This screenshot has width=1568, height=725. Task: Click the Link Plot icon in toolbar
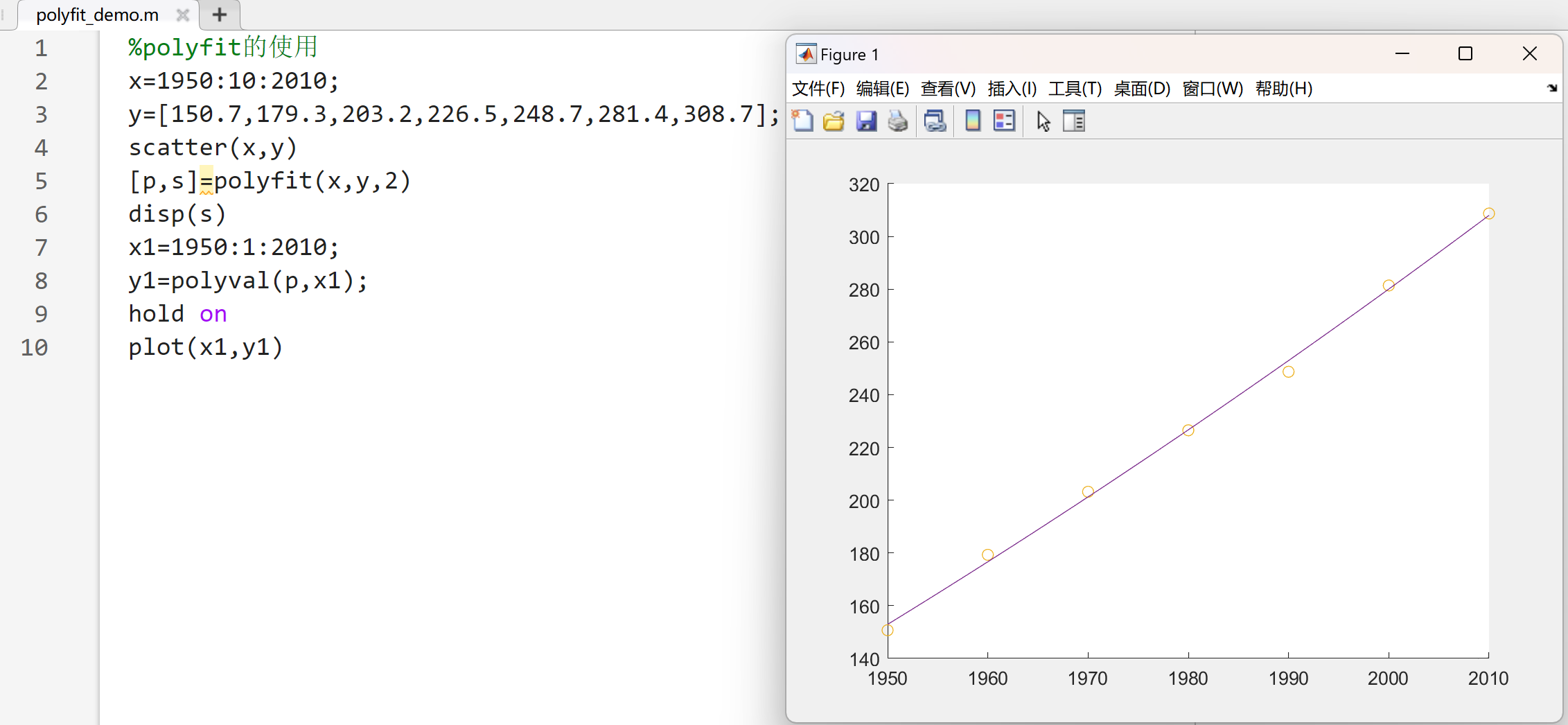coord(935,121)
